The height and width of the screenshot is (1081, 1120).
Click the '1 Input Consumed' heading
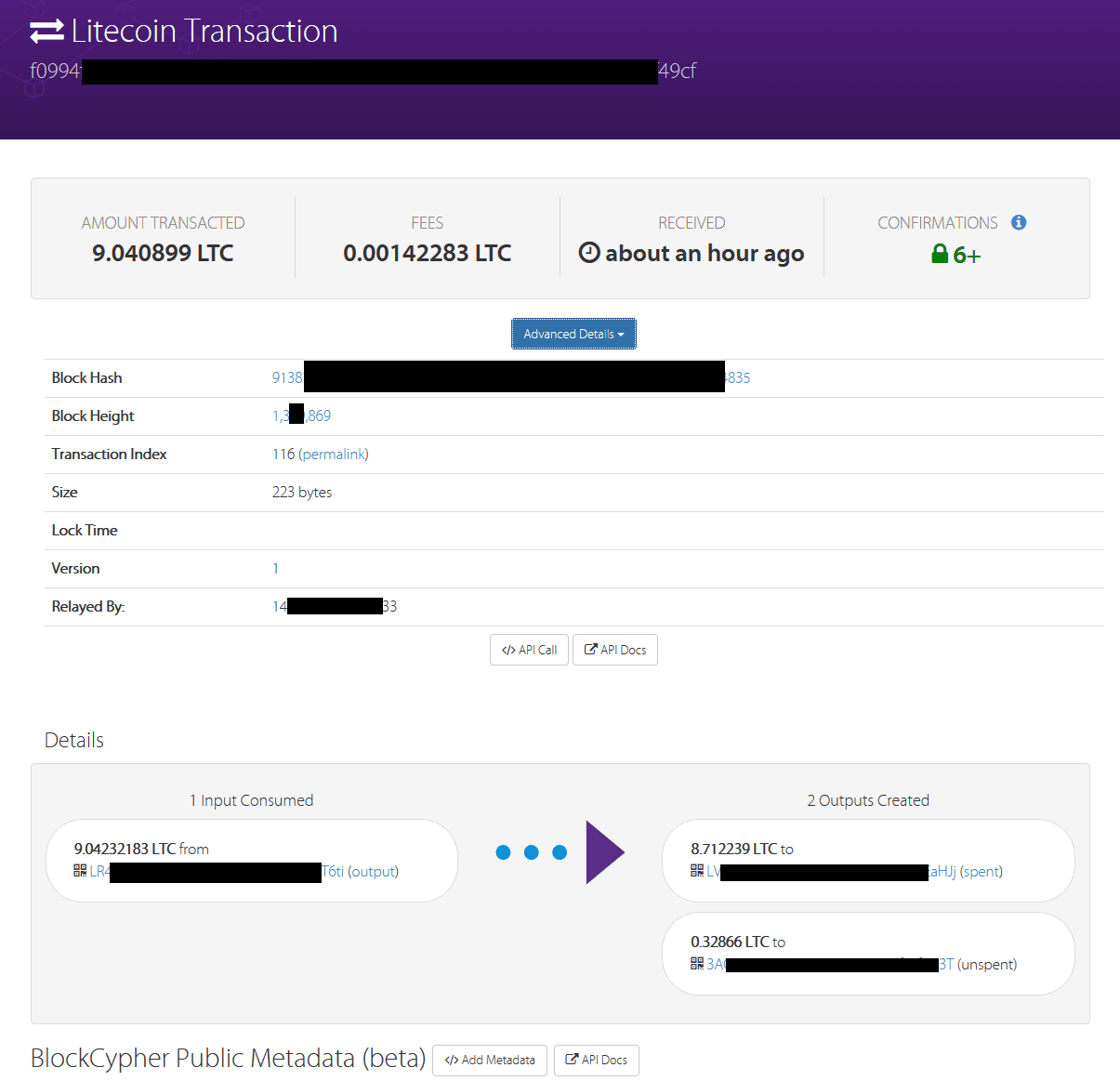[x=252, y=800]
